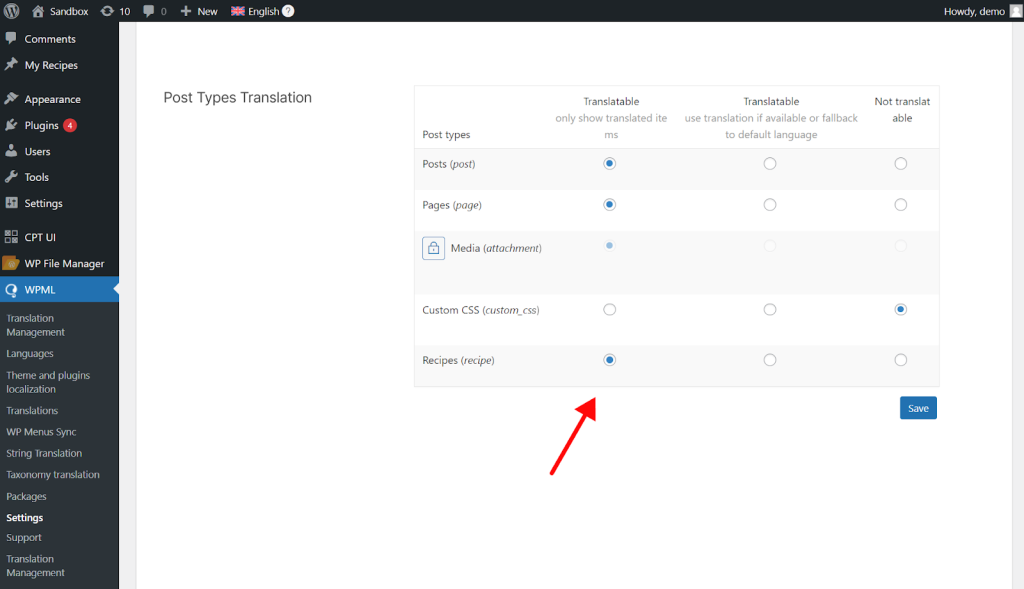1024x589 pixels.
Task: Select only show translated items for Pages
Action: click(609, 204)
